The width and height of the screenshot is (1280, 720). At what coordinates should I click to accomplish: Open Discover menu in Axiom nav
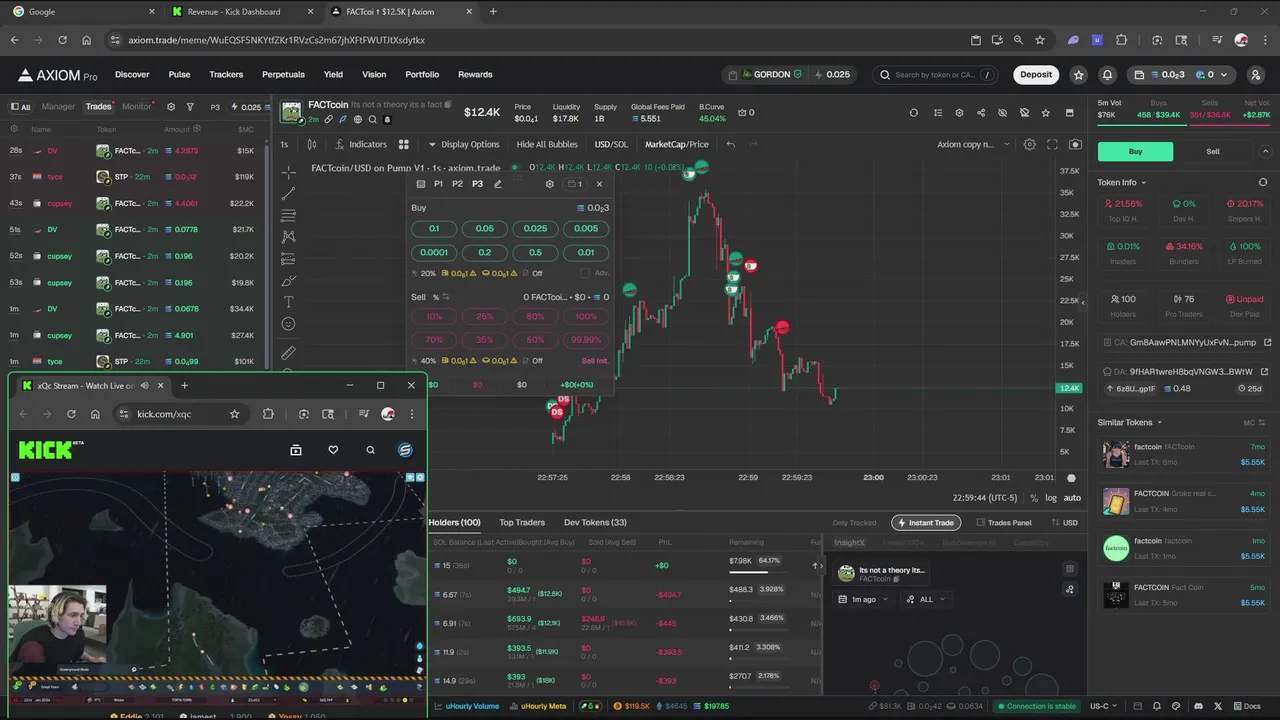click(132, 75)
